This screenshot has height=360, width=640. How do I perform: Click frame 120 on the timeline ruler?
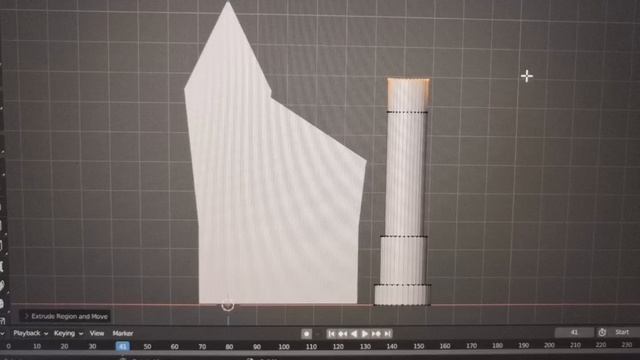pos(338,347)
